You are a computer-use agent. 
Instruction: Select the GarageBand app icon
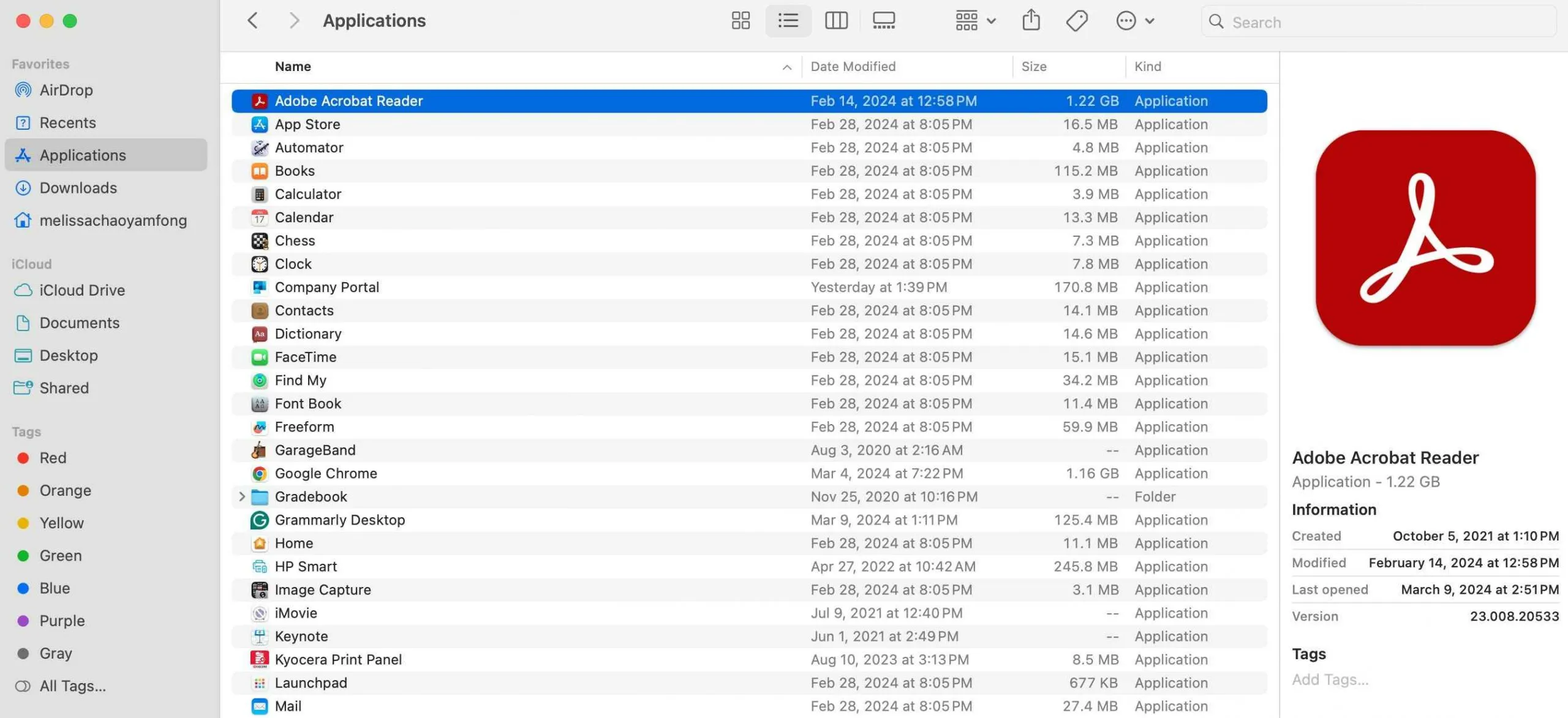(259, 450)
